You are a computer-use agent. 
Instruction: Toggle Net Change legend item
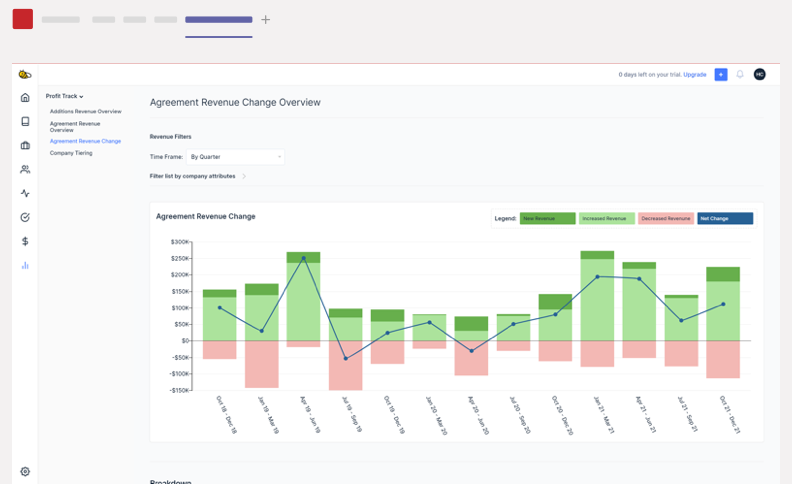coord(725,218)
